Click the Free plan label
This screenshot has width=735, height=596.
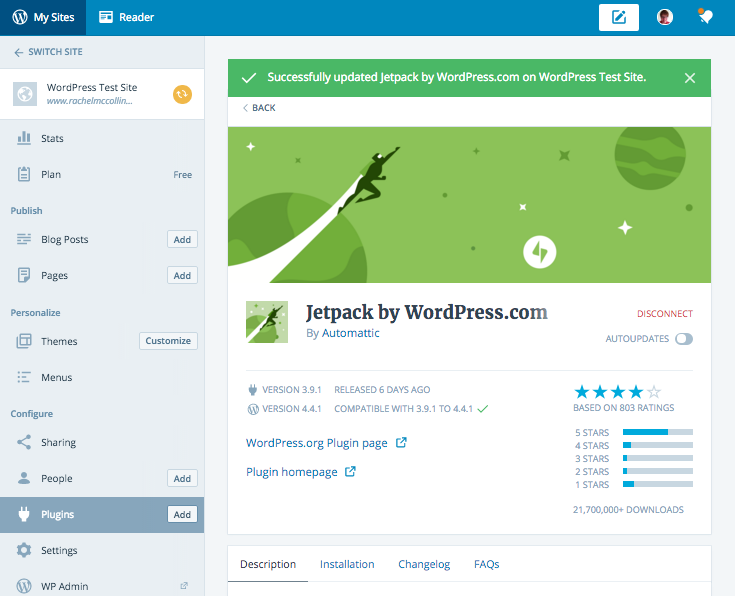click(182, 174)
